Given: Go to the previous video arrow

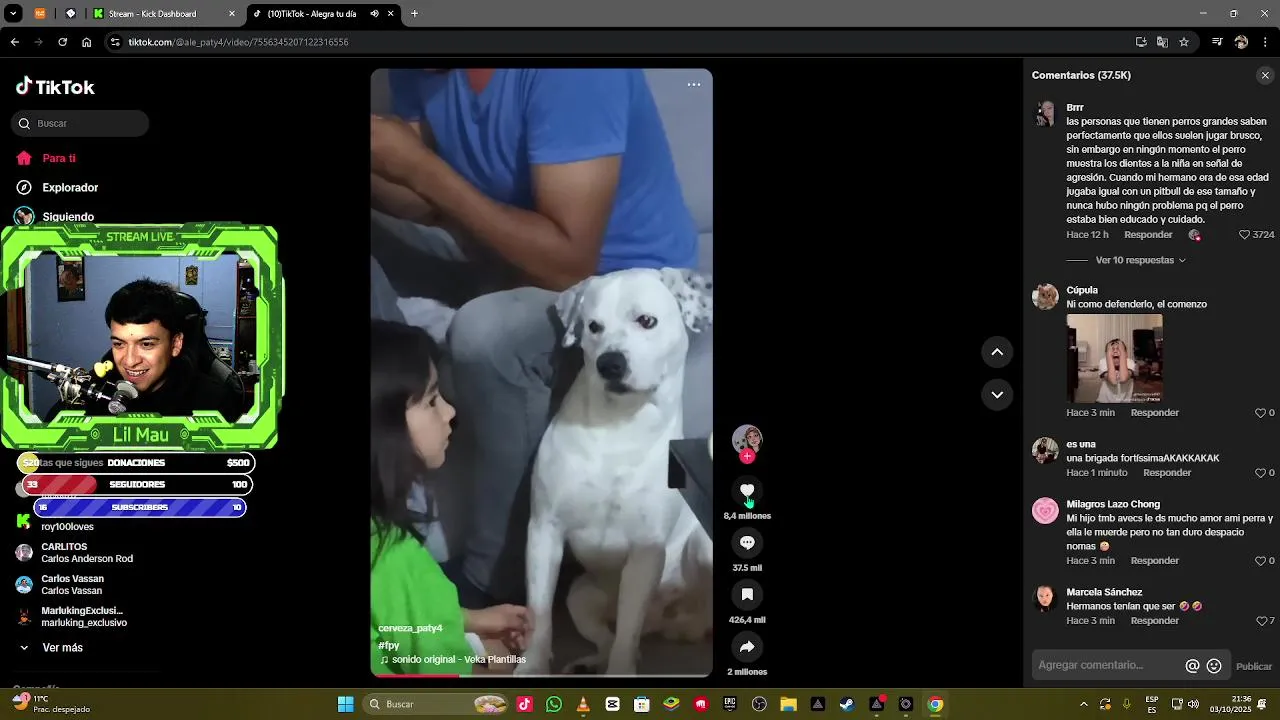Looking at the screenshot, I should point(997,352).
